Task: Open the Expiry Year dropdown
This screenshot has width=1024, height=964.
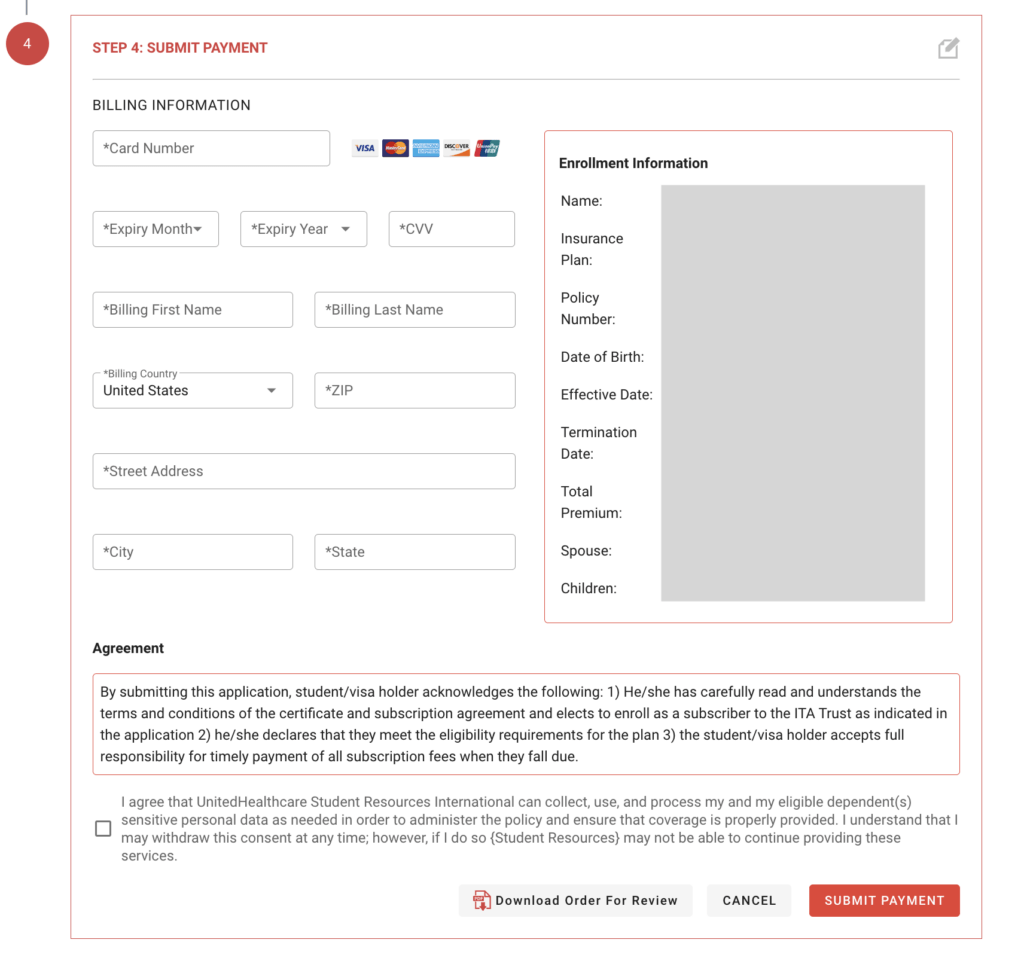Action: 304,229
